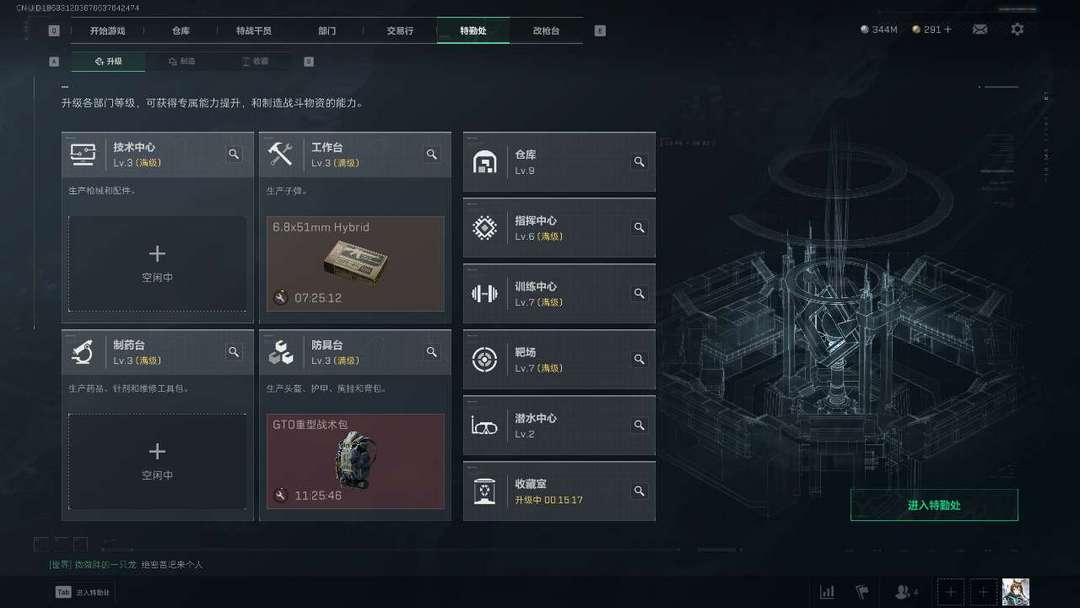Select the 制造 sub-tab

182,61
